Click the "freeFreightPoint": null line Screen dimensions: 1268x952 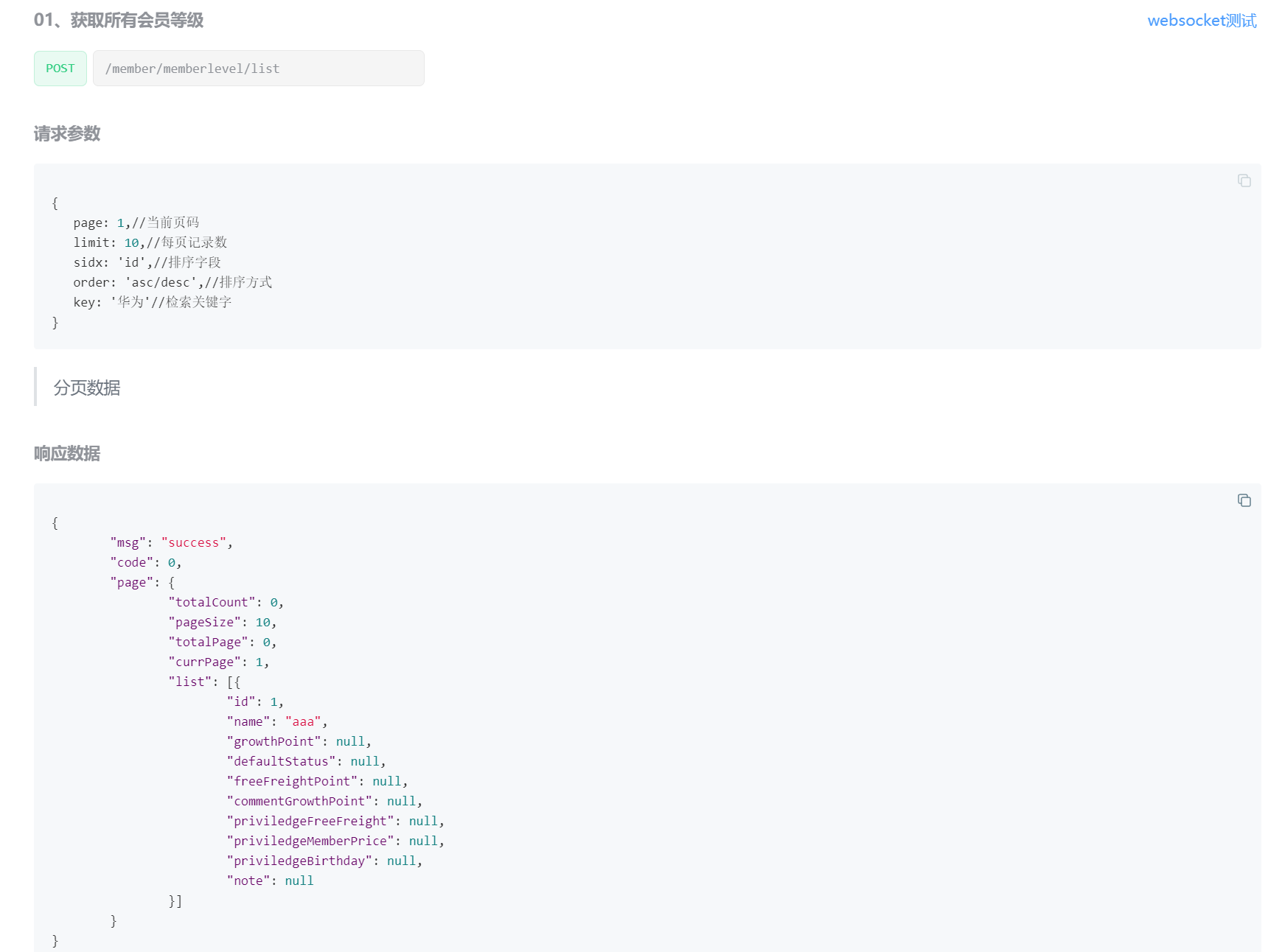tap(318, 781)
